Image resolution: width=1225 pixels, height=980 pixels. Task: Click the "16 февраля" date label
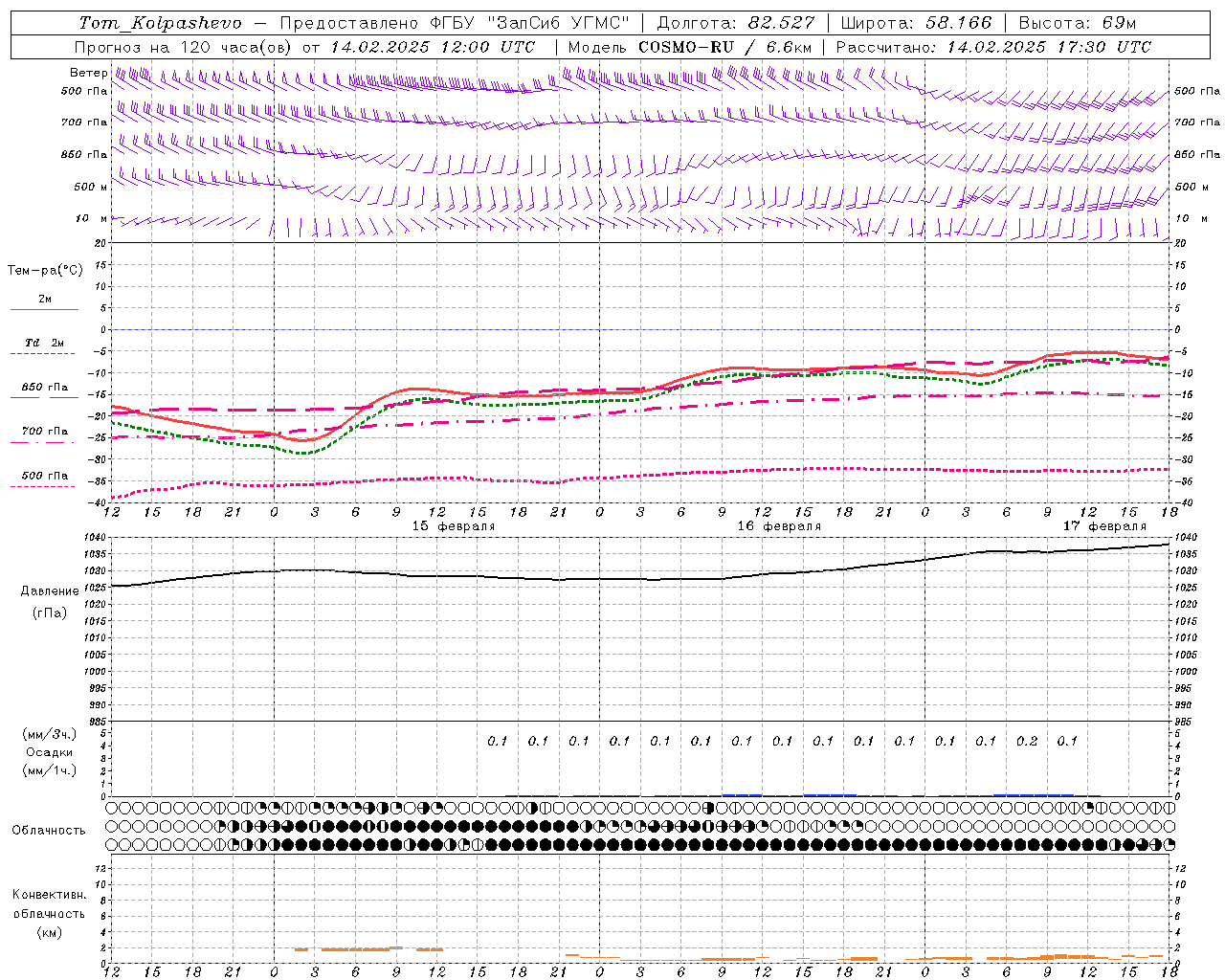(779, 526)
